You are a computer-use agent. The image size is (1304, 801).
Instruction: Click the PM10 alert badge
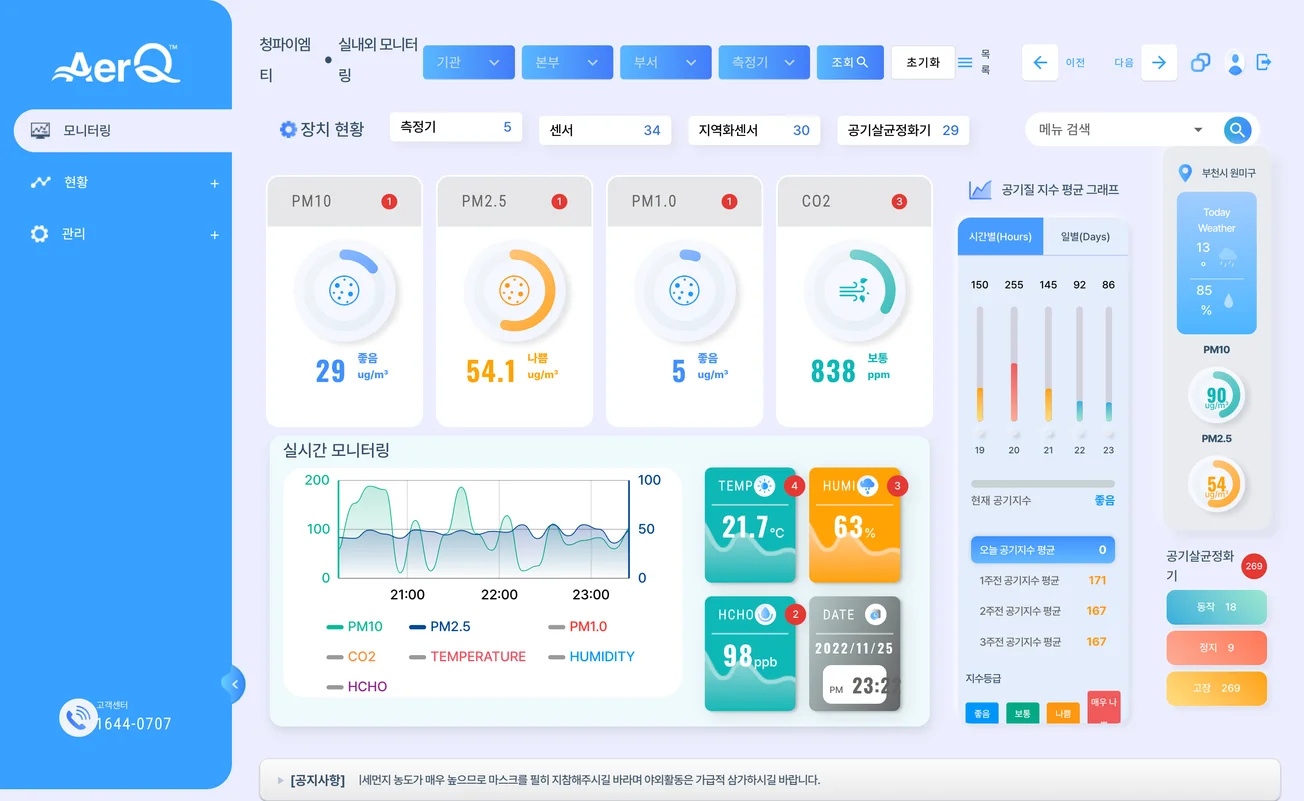[x=389, y=201]
